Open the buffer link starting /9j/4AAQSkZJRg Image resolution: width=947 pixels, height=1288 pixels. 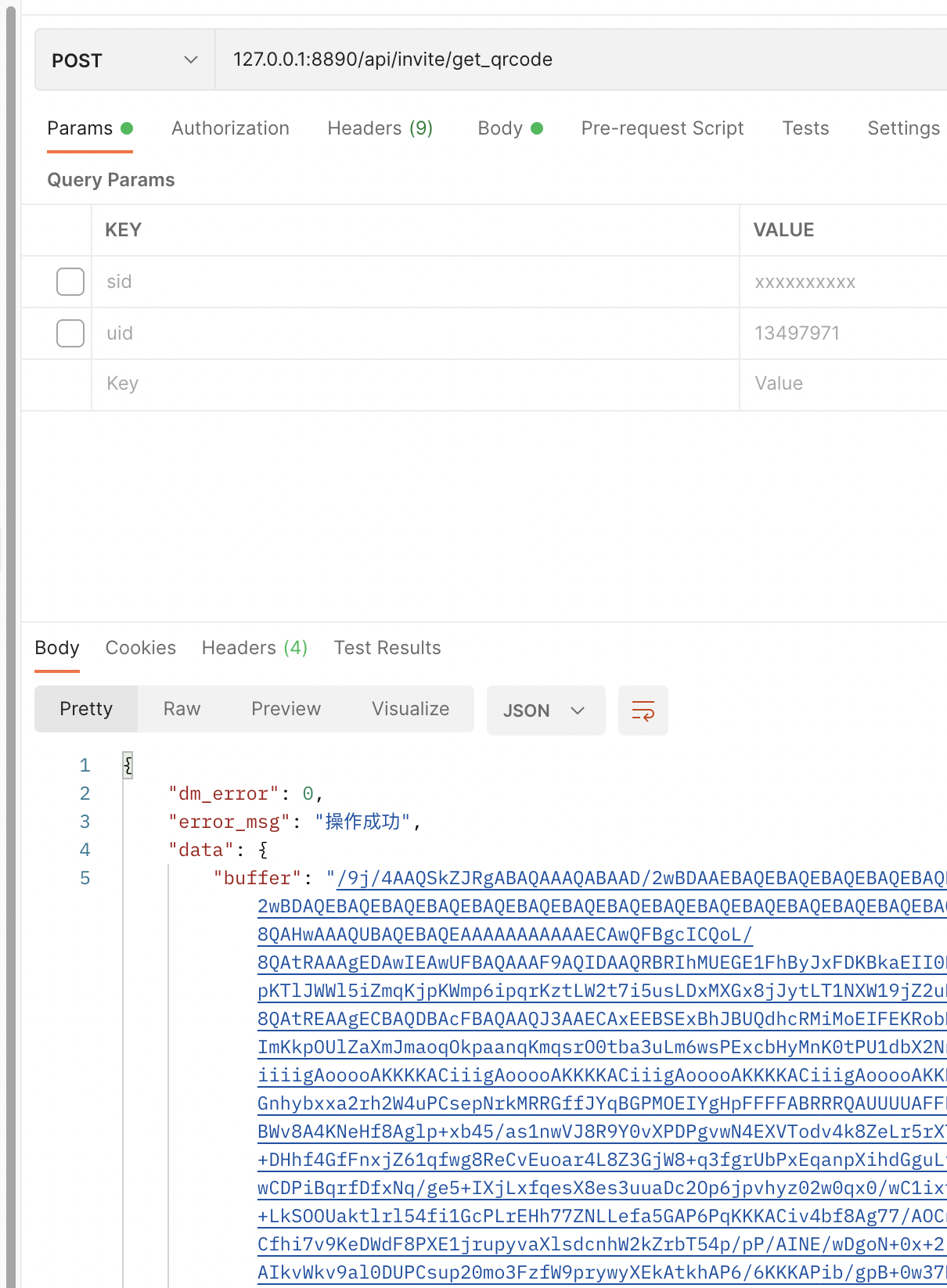point(642,878)
